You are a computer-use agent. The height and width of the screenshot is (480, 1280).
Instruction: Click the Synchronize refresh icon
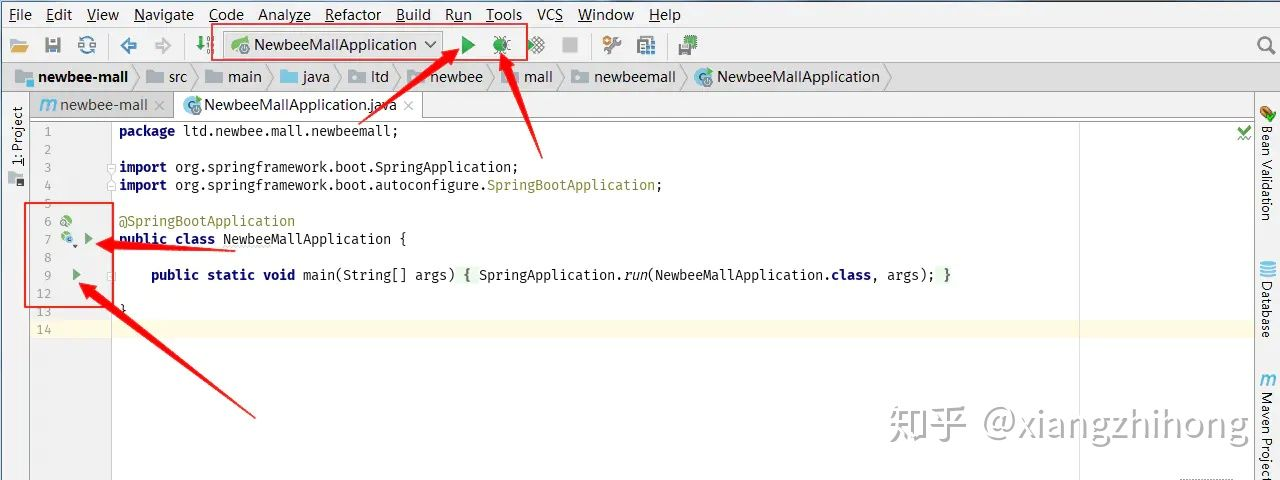[x=87, y=45]
